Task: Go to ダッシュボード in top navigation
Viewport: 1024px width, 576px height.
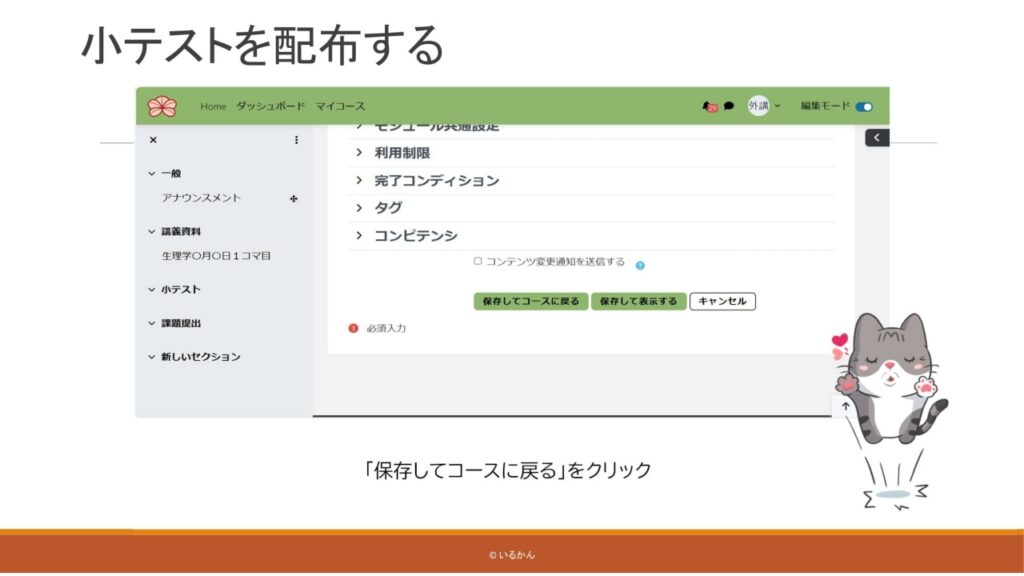Action: pos(270,106)
